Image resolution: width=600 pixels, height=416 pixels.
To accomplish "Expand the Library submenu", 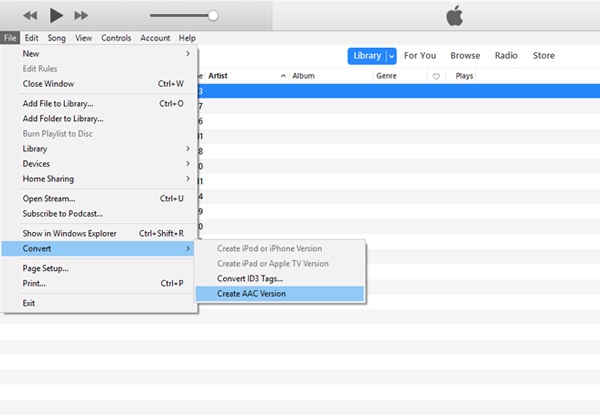I will point(99,148).
